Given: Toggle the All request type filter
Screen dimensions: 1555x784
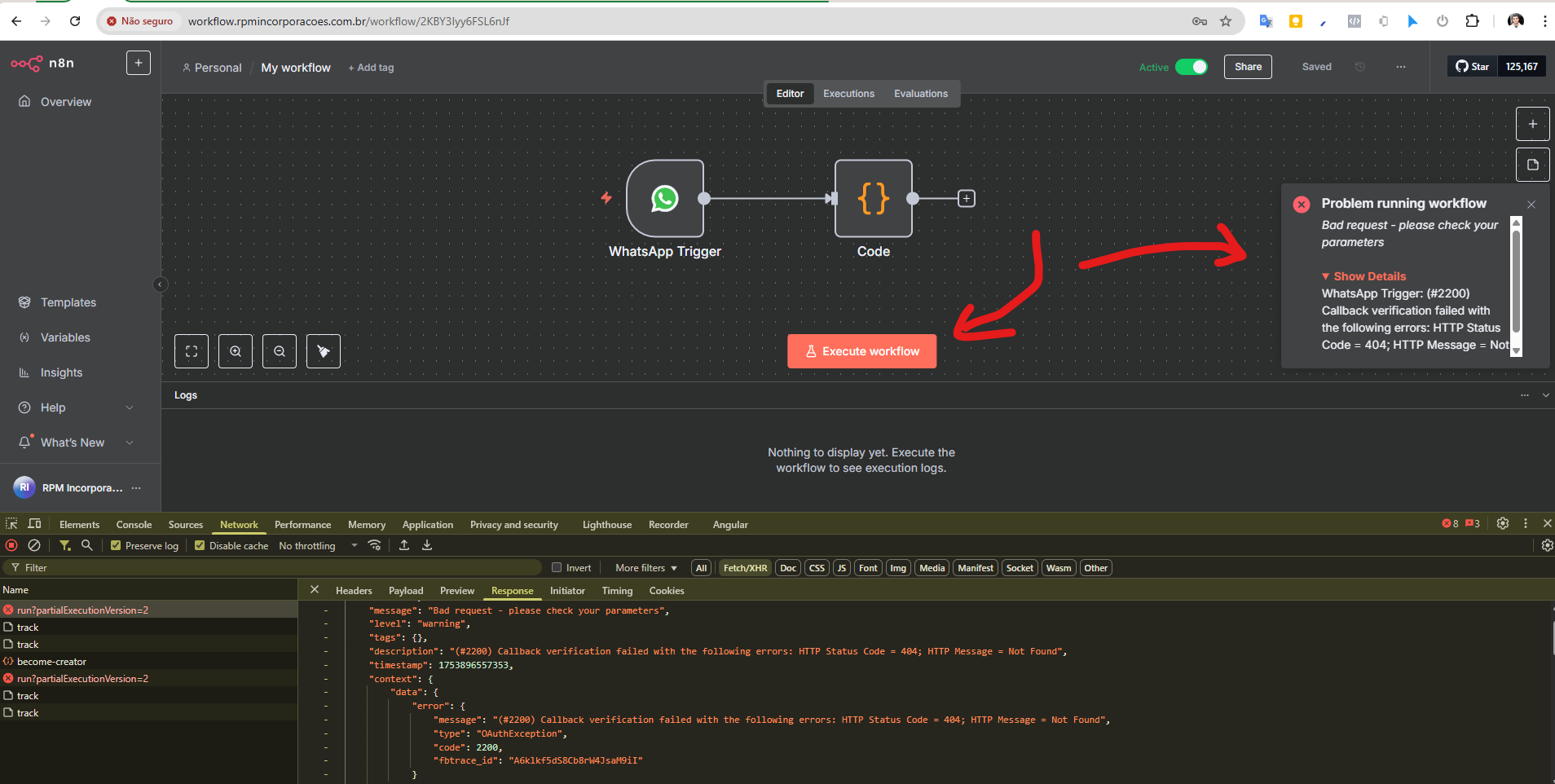Looking at the screenshot, I should 701,568.
